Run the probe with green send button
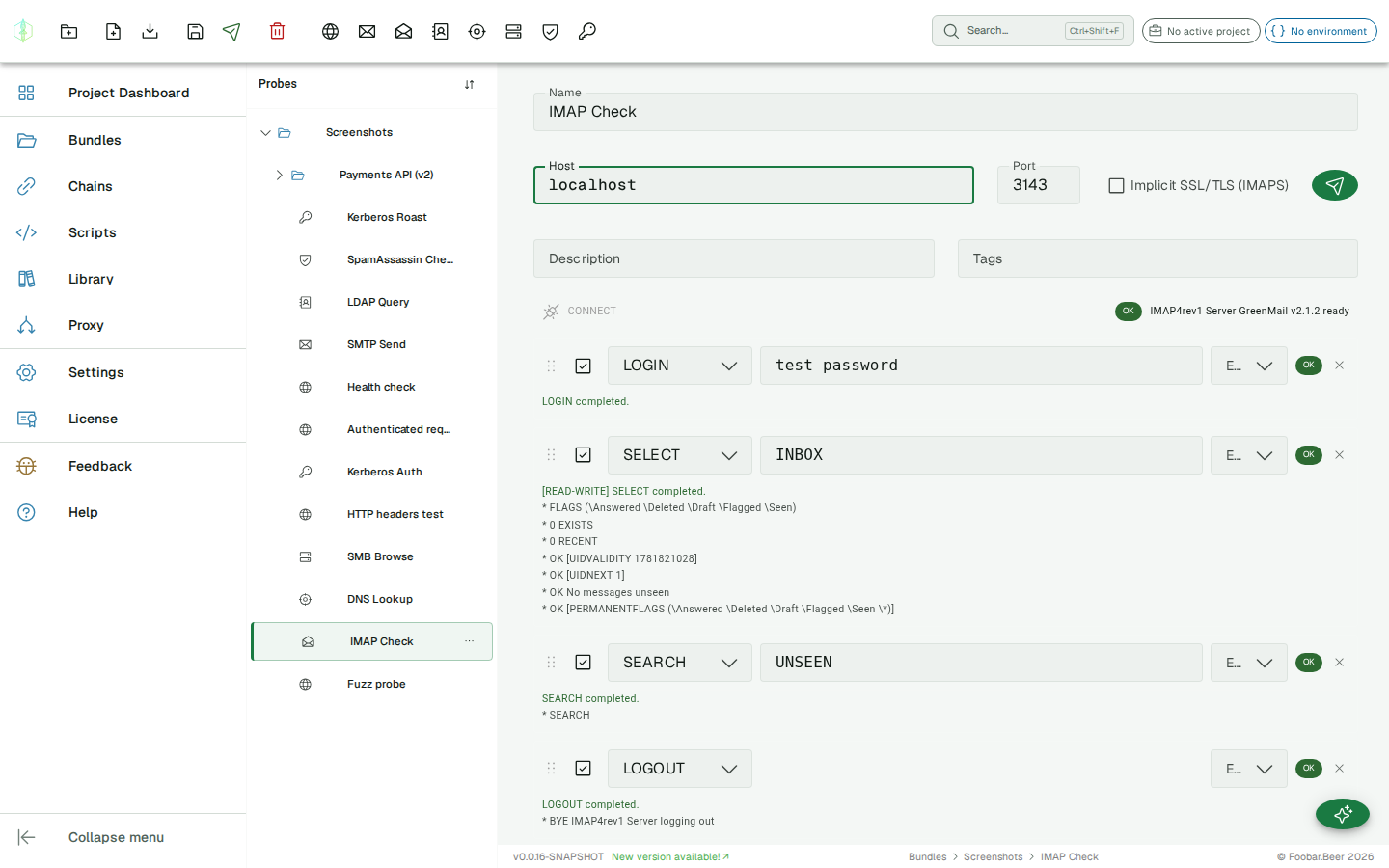 [x=1334, y=185]
